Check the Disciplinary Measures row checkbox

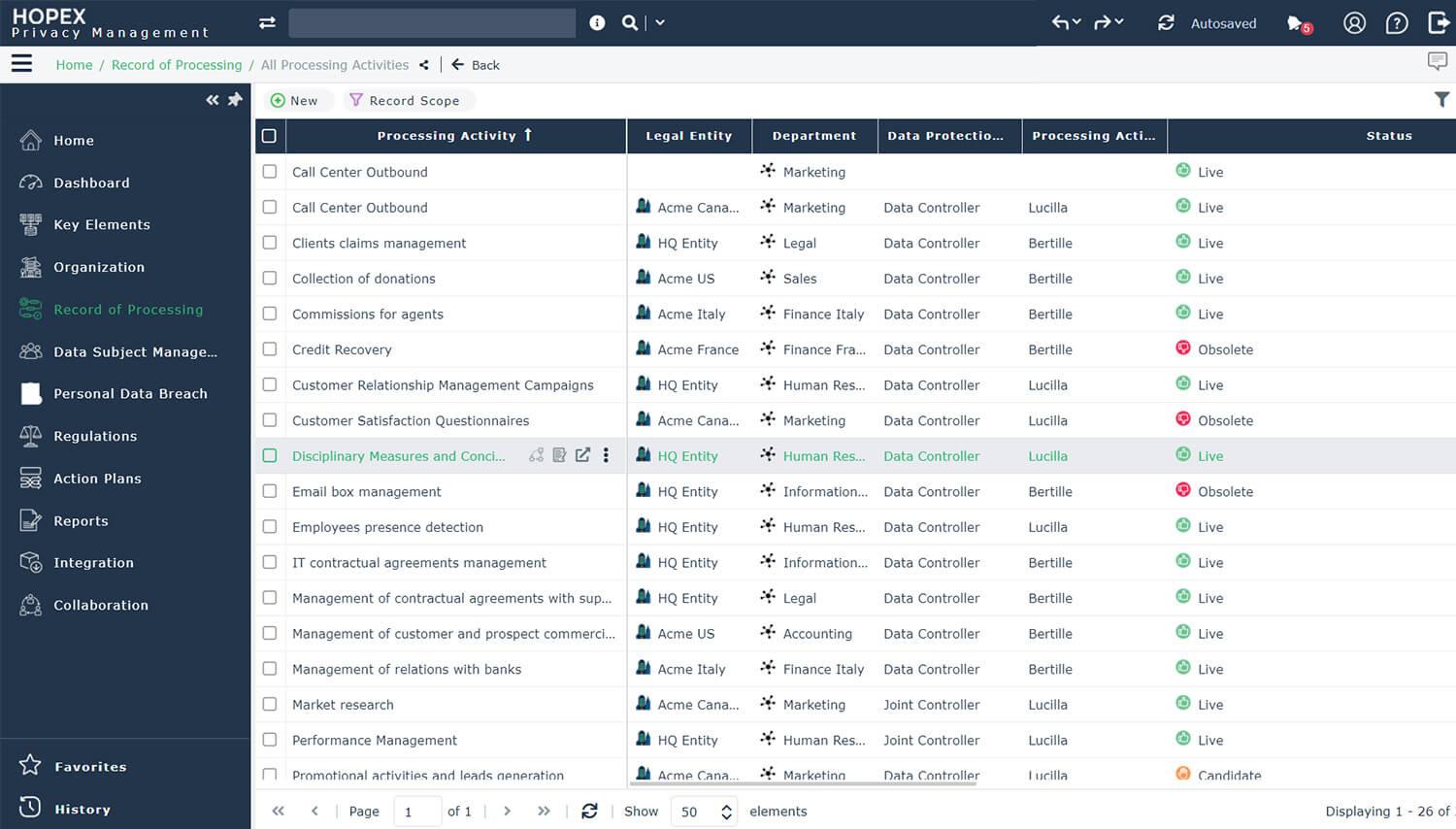pyautogui.click(x=270, y=455)
